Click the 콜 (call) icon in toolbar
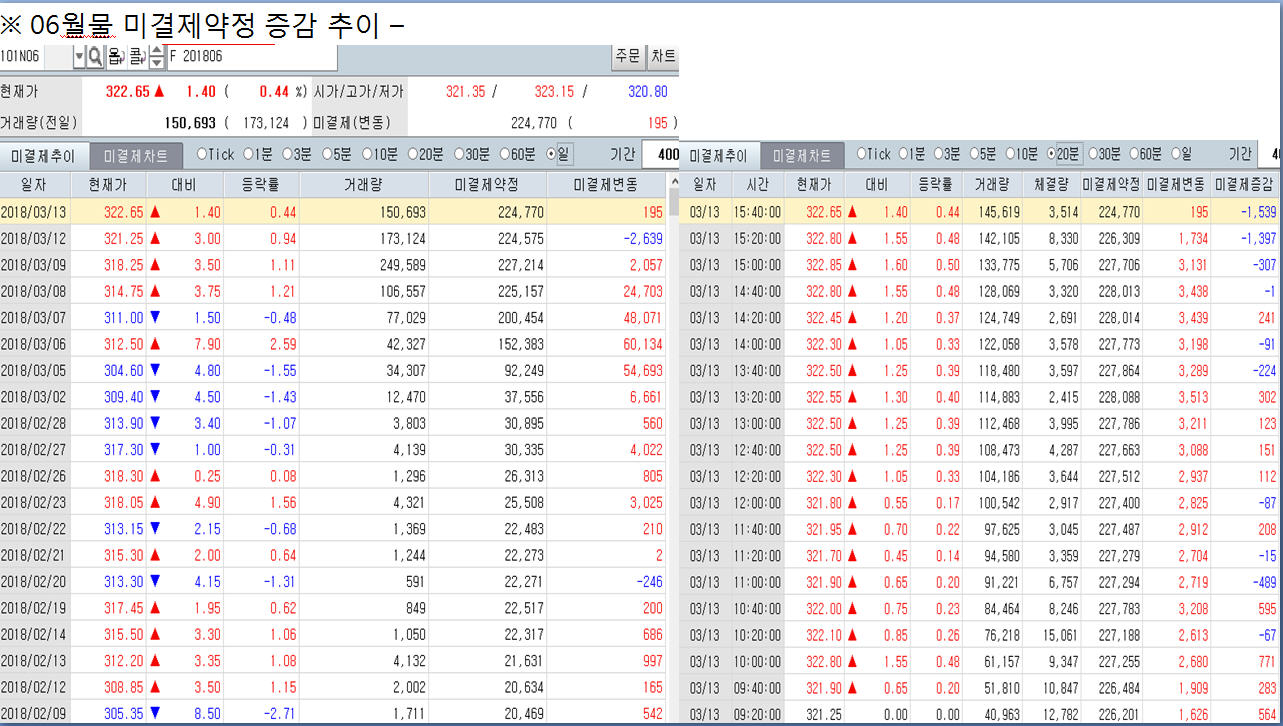1283x726 pixels. click(x=137, y=57)
